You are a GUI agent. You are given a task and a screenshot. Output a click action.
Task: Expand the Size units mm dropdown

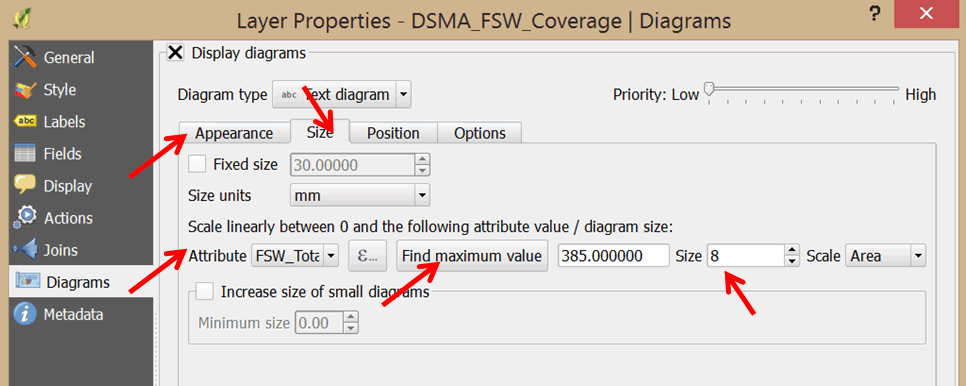pyautogui.click(x=360, y=196)
